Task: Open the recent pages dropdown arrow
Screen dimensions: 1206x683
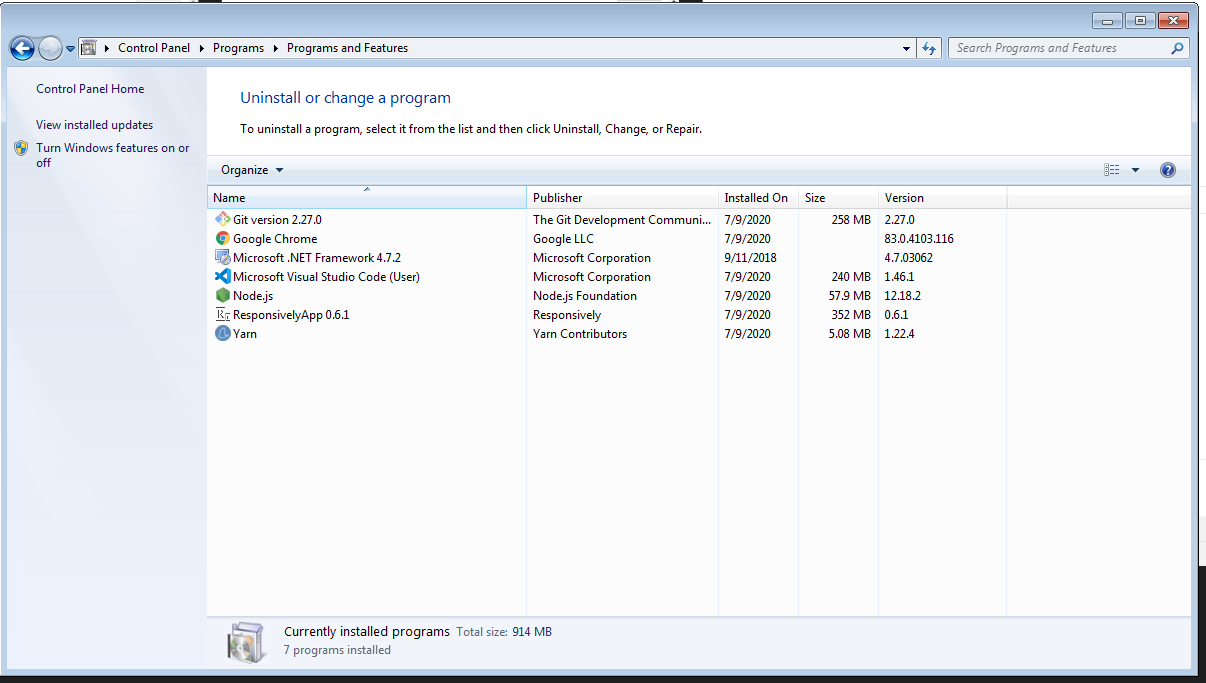Action: (x=71, y=48)
